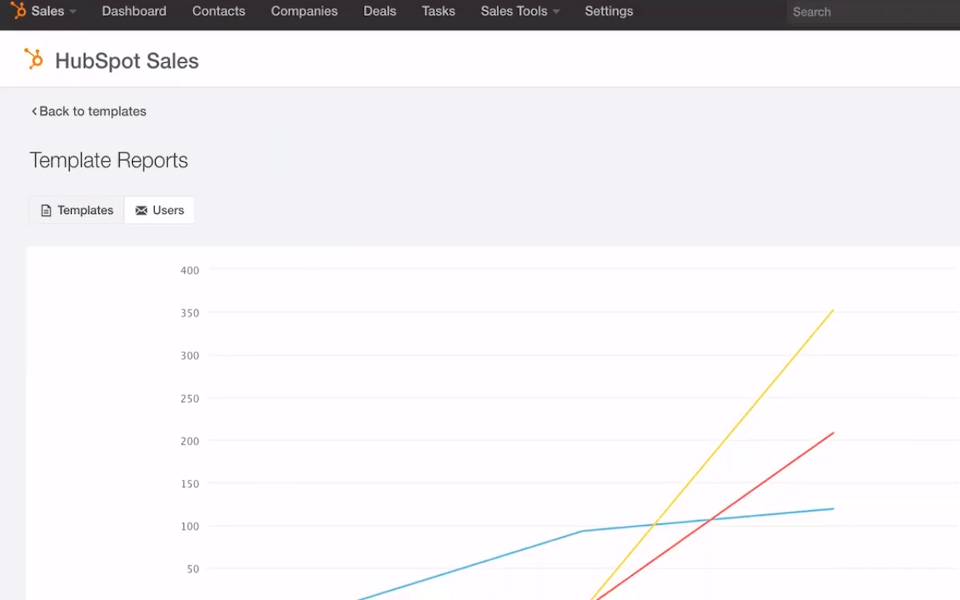The image size is (960, 600).
Task: Click the 300 y-axis label
Action: [190, 356]
